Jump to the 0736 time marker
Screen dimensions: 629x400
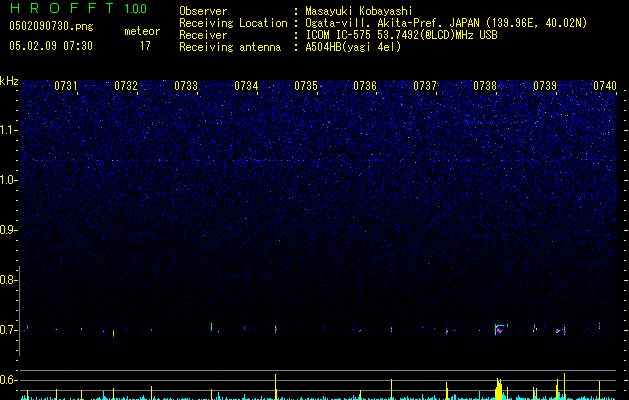point(365,86)
